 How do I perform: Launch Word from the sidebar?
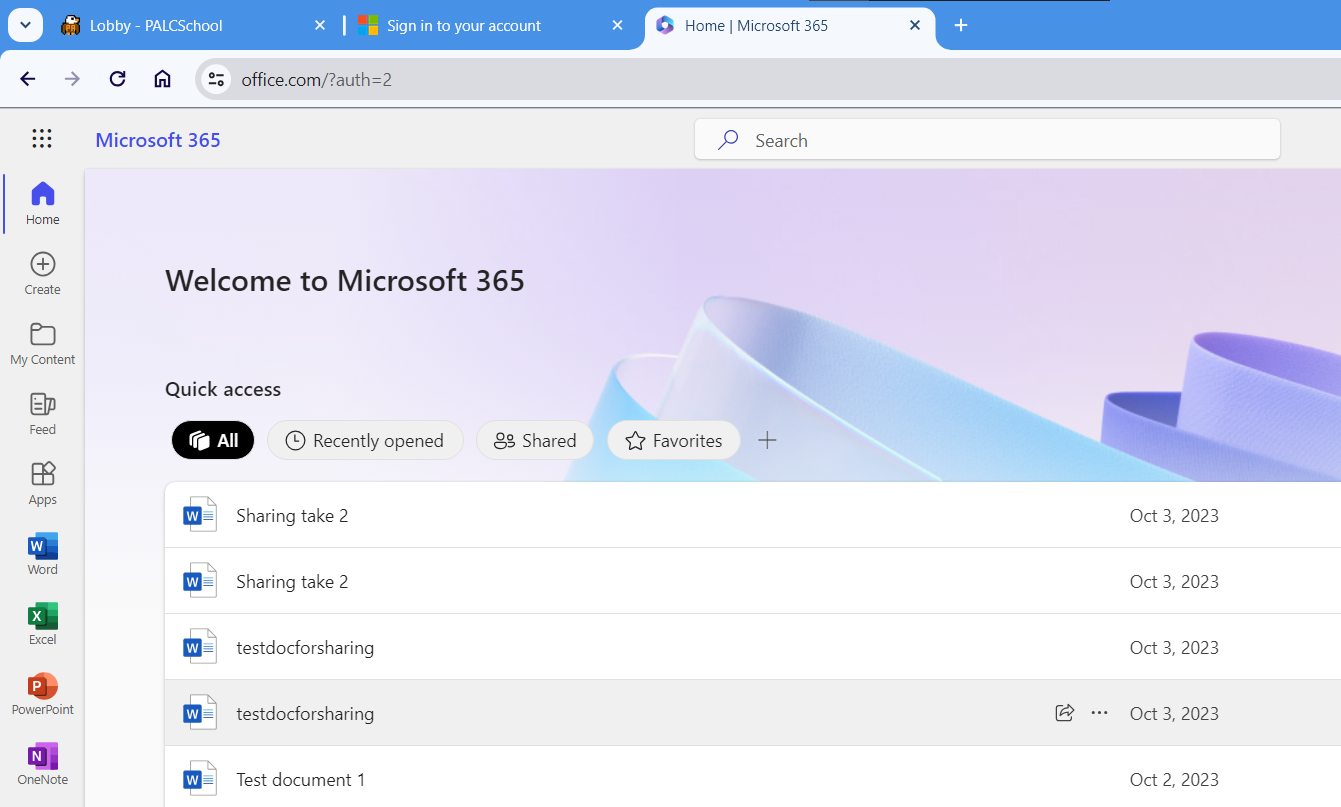pos(43,554)
